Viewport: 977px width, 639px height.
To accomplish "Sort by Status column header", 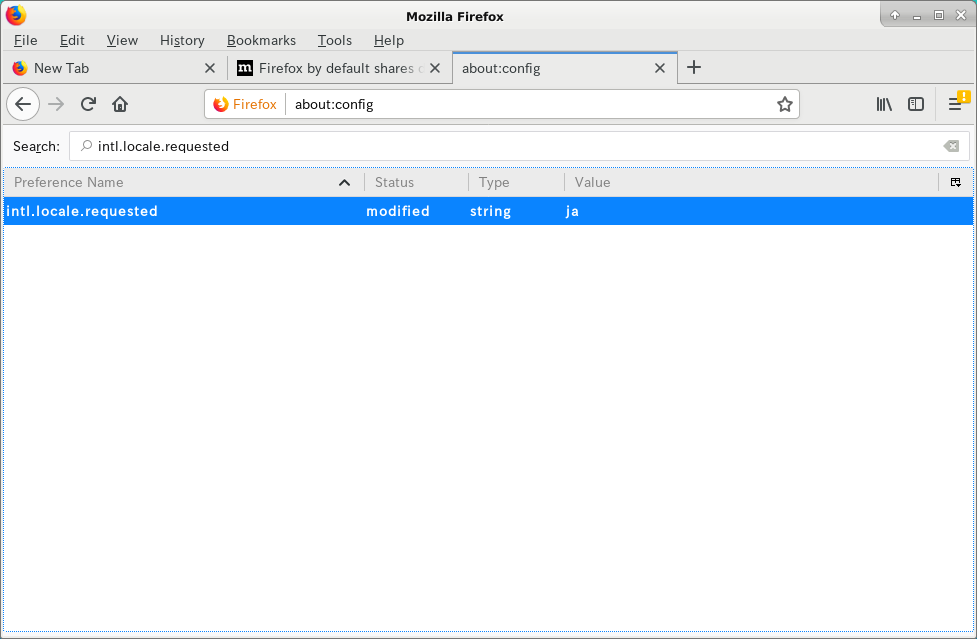I will [417, 182].
